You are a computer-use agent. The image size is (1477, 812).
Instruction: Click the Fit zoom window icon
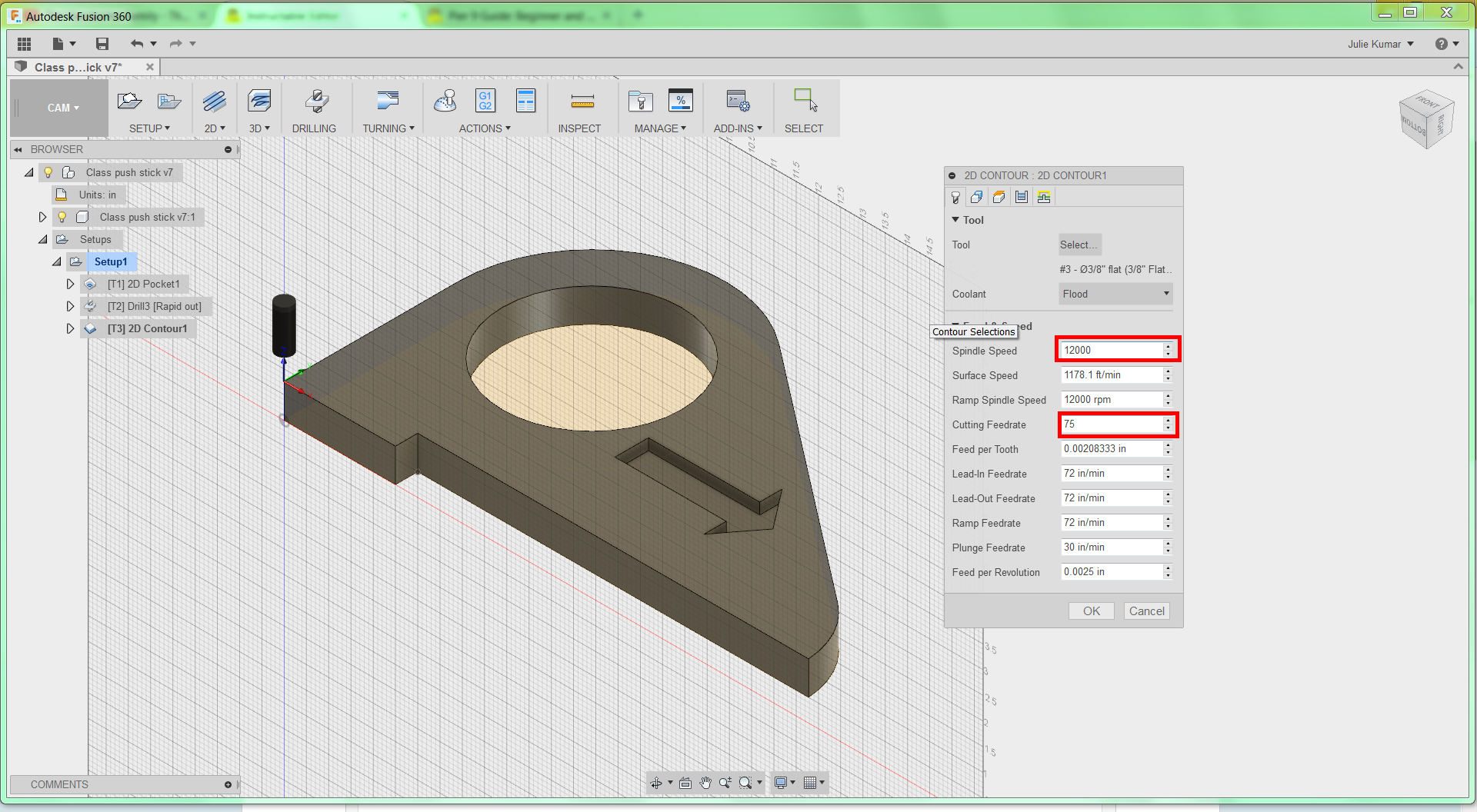click(x=745, y=783)
